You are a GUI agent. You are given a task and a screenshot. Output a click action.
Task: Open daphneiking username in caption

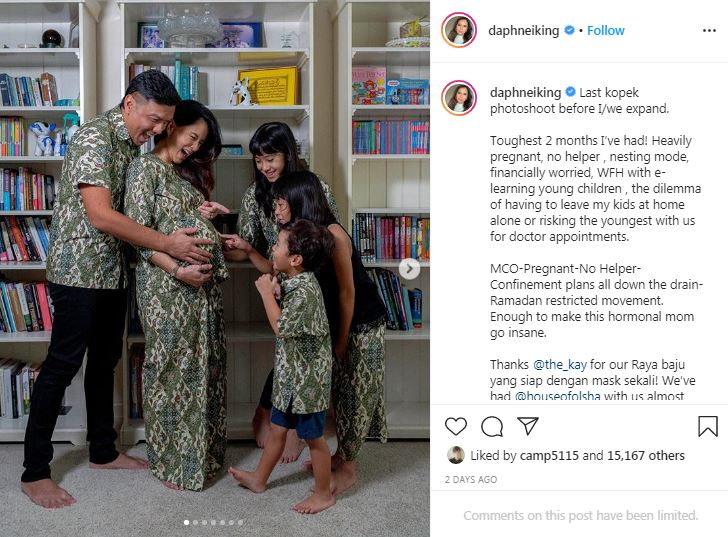point(525,92)
